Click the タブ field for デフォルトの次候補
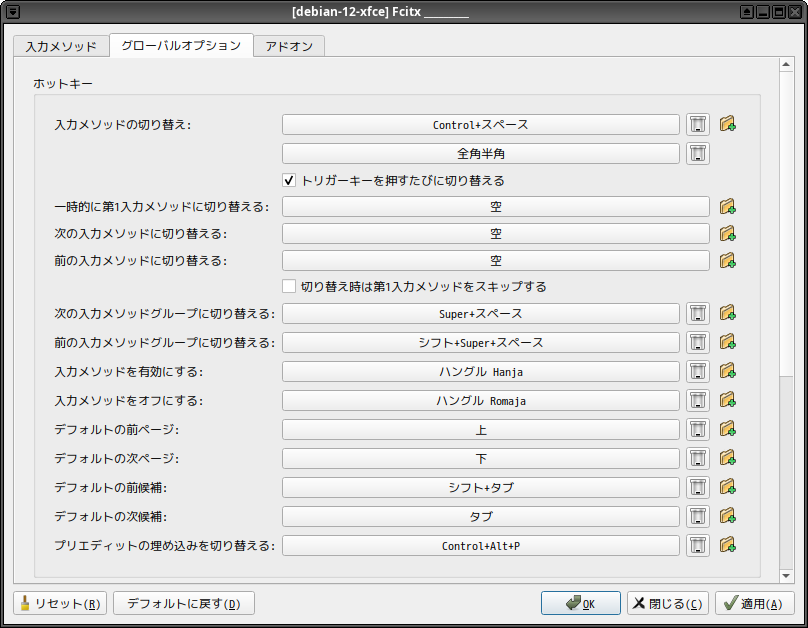The image size is (808, 628). tap(481, 516)
